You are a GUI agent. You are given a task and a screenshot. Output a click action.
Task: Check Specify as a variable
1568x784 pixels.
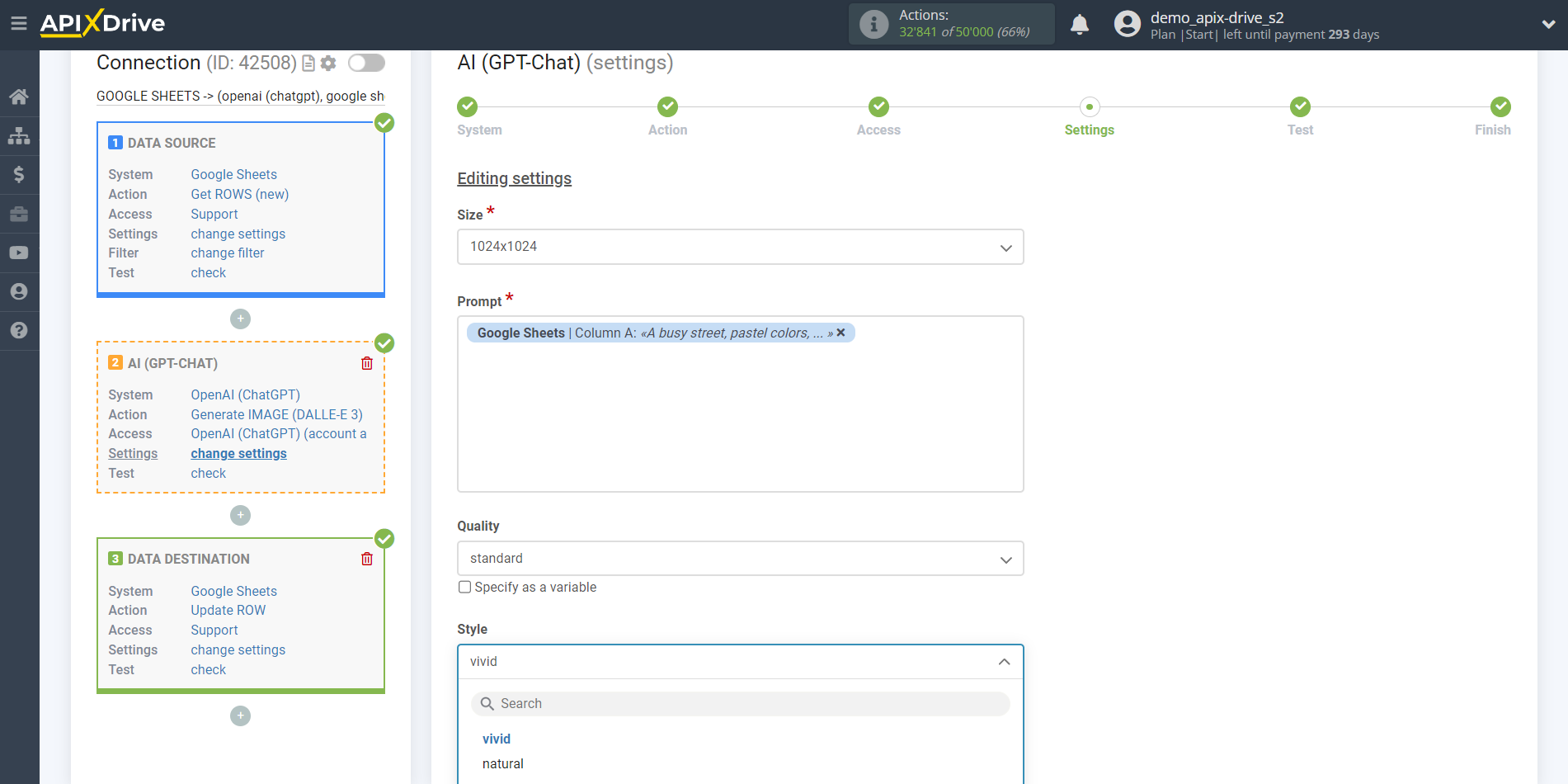(x=464, y=587)
